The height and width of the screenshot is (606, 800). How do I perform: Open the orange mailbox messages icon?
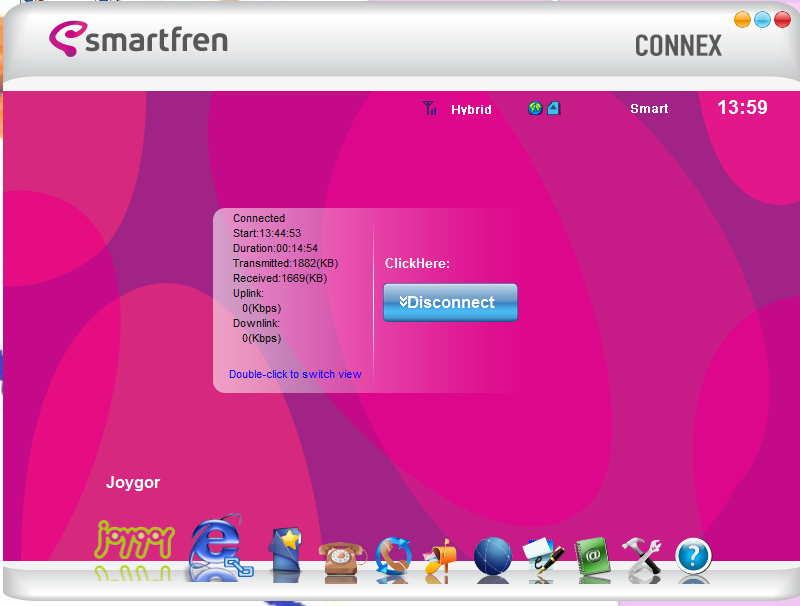pyautogui.click(x=439, y=557)
